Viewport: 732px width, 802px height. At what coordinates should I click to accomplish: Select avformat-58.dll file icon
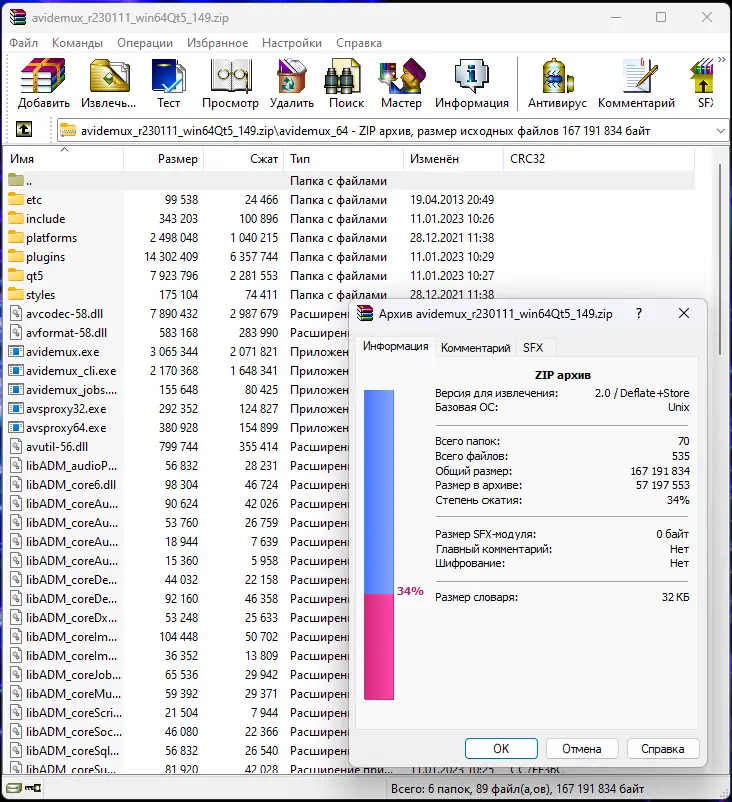click(x=16, y=332)
